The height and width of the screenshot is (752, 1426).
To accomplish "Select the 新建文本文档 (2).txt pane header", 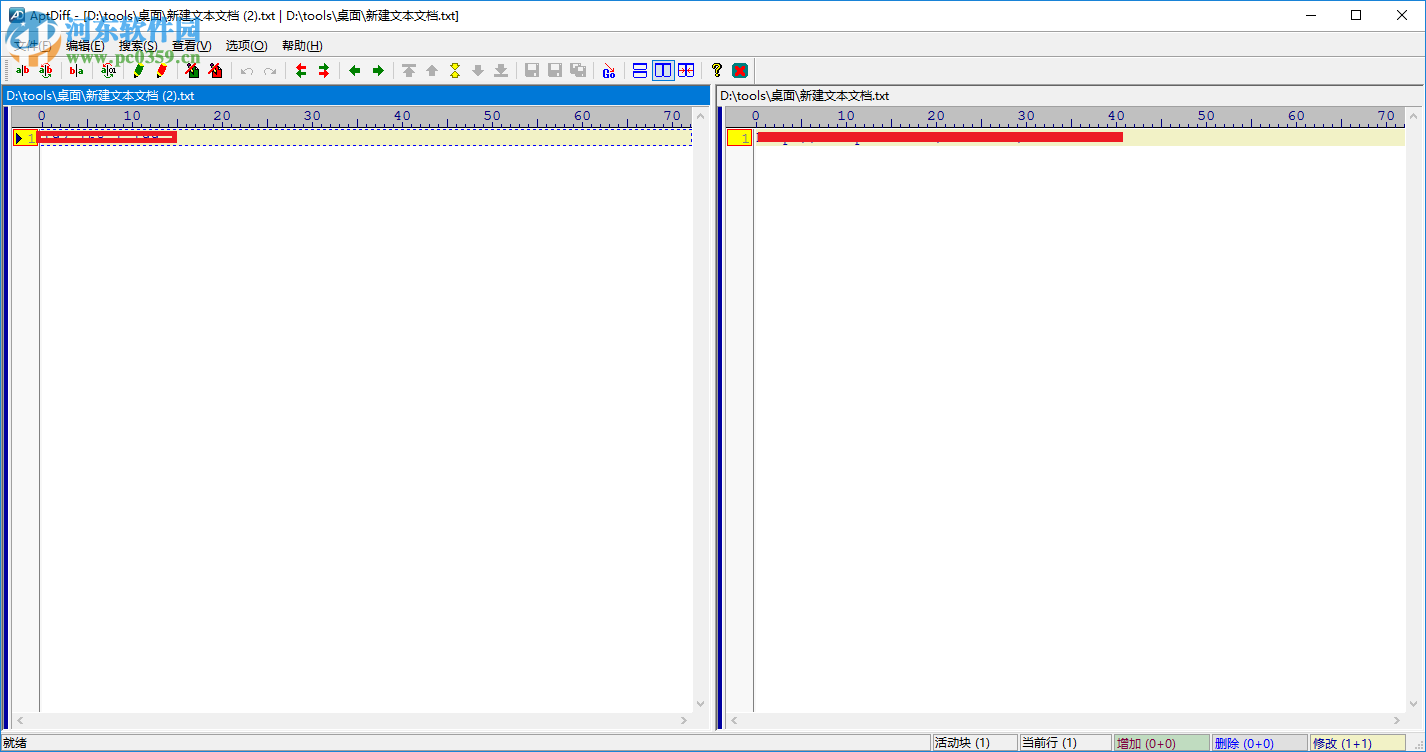I will 356,96.
